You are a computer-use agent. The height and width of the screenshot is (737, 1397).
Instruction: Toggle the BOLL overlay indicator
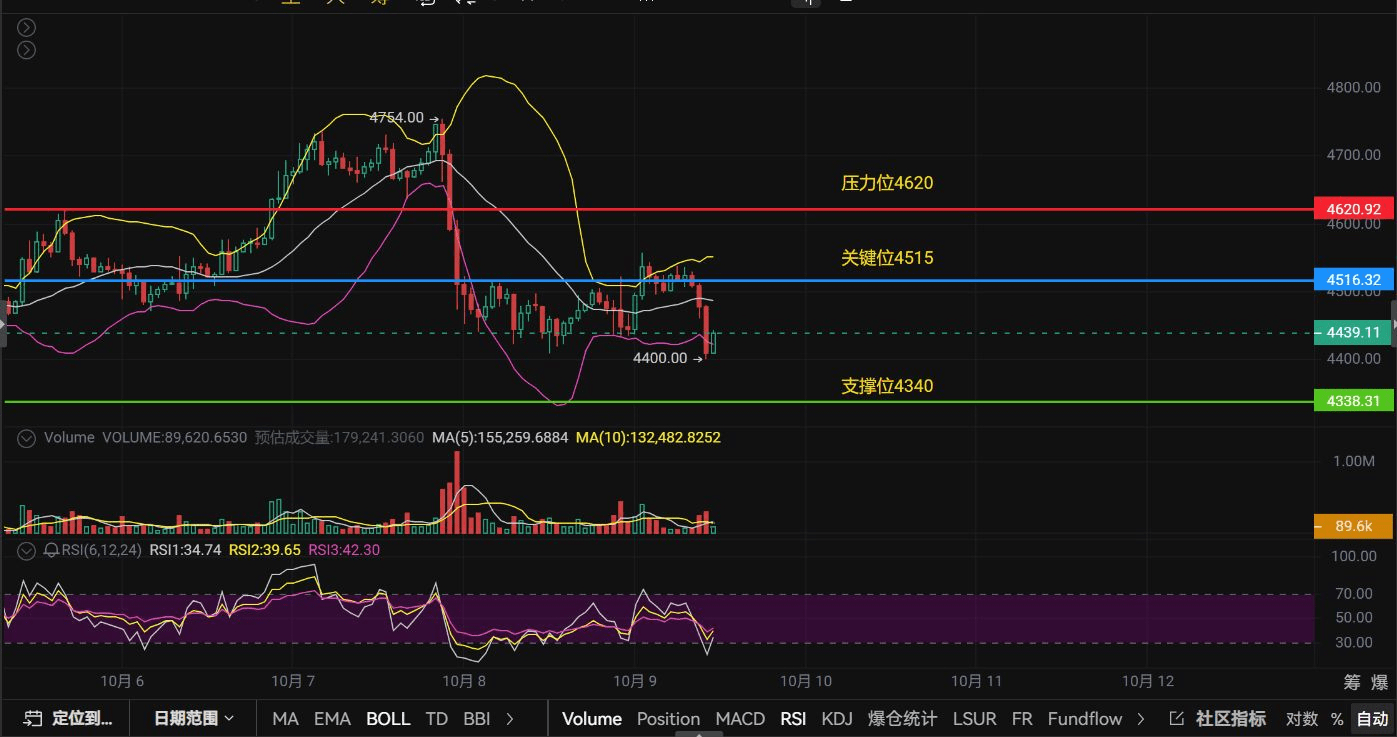point(388,718)
